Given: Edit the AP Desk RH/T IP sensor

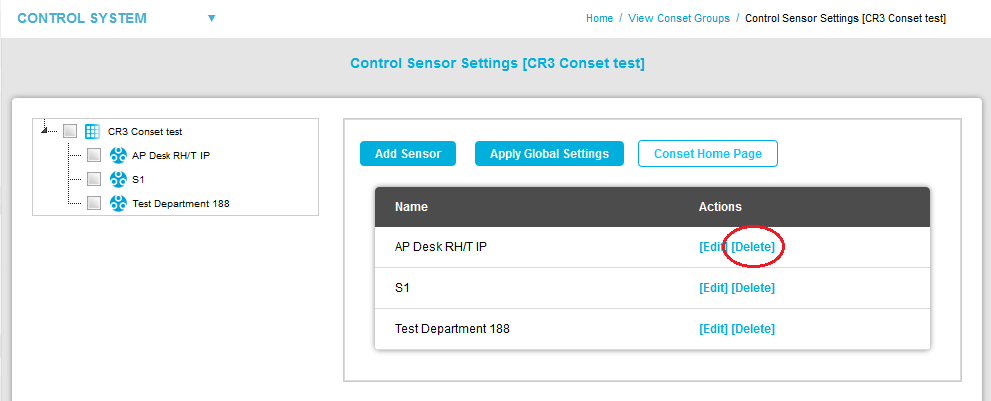Looking at the screenshot, I should (713, 247).
